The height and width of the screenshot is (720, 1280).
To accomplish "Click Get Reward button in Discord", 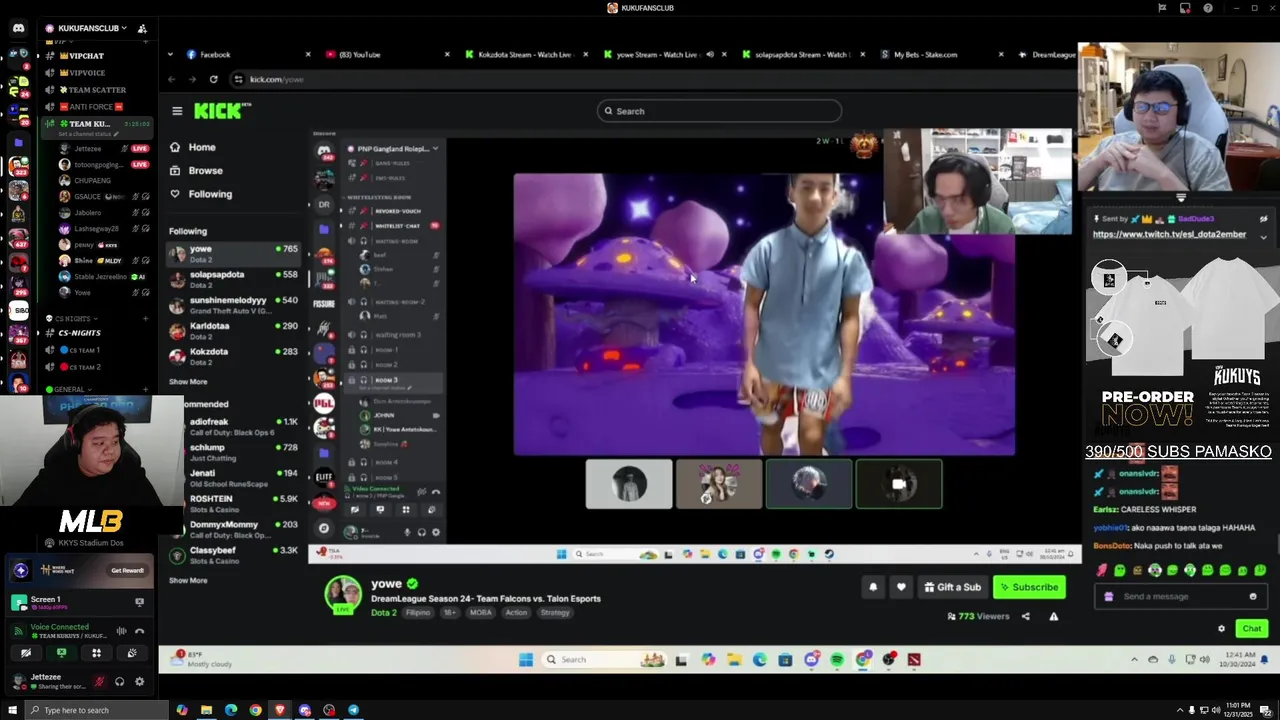I will coord(127,570).
